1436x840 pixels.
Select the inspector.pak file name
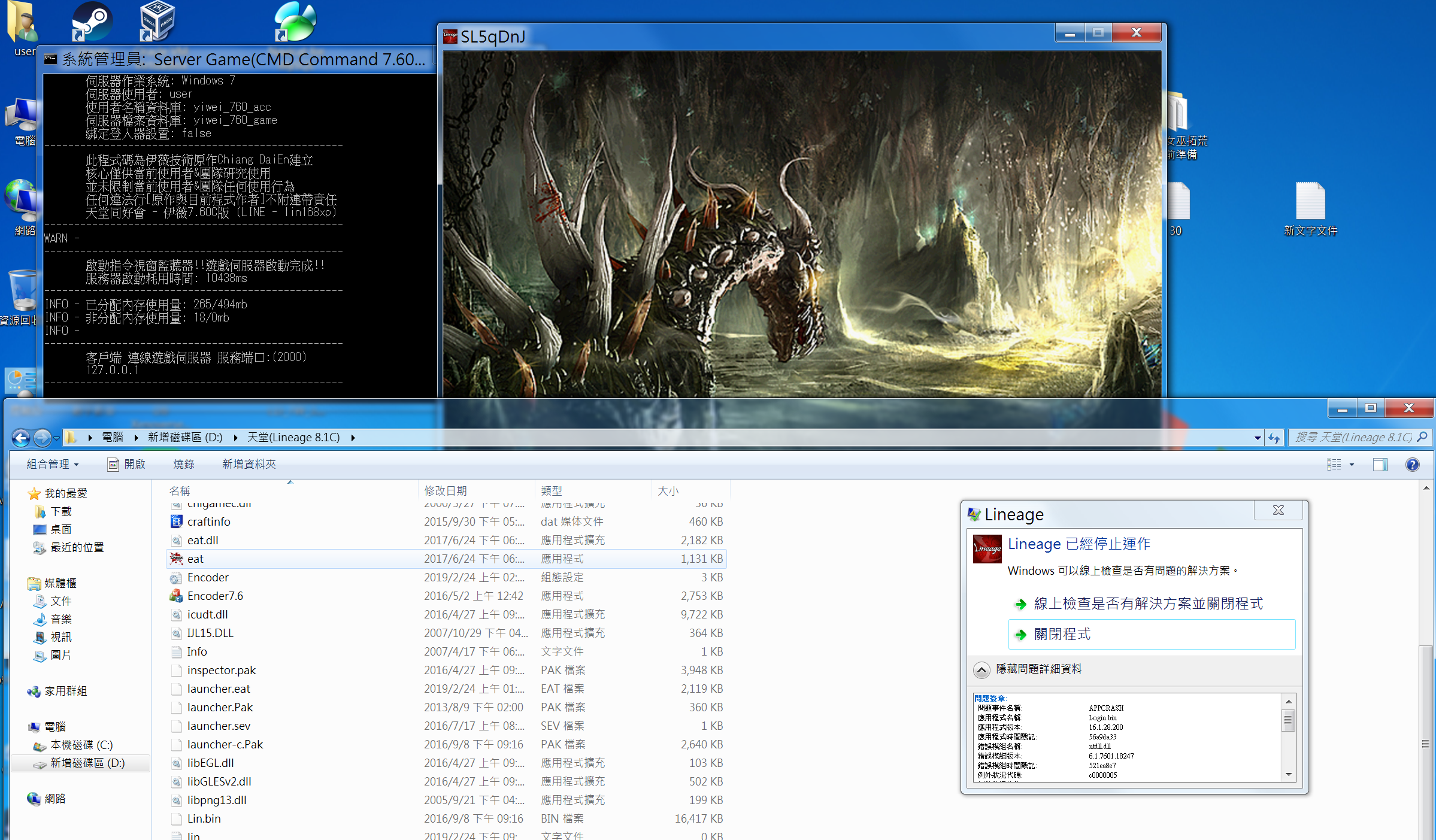click(x=222, y=670)
